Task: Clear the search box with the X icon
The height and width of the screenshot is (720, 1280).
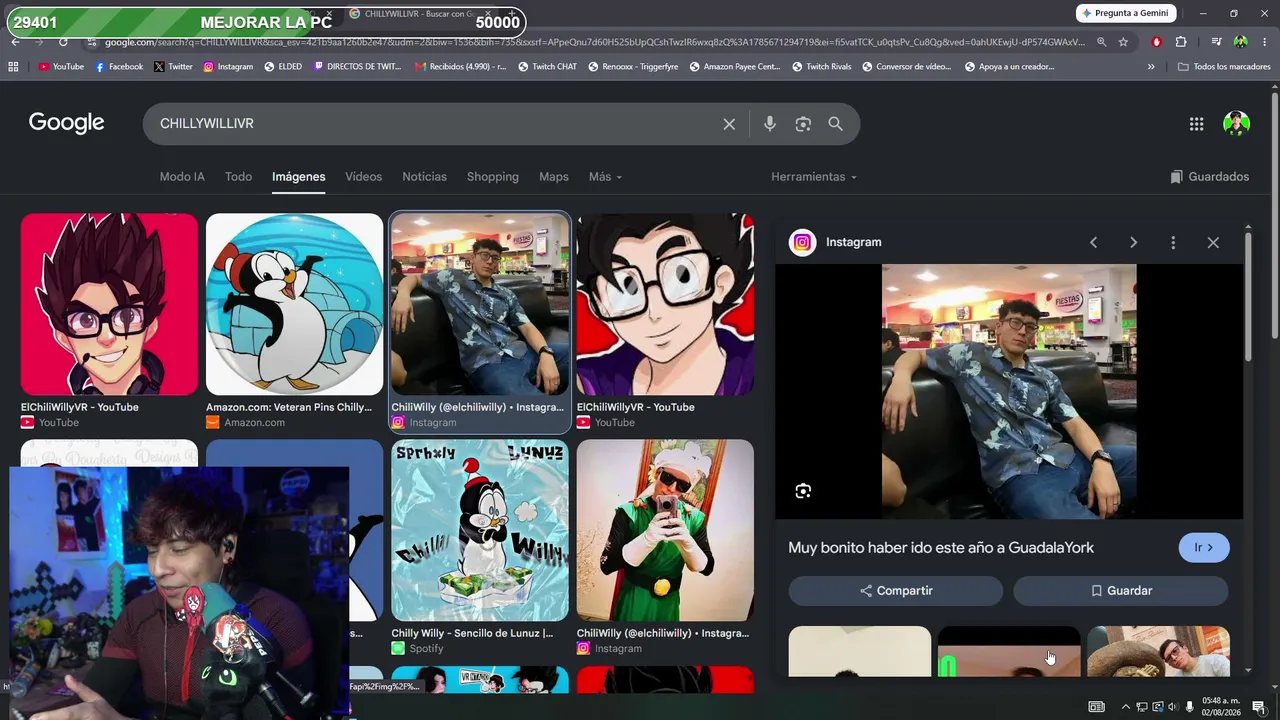Action: (729, 124)
